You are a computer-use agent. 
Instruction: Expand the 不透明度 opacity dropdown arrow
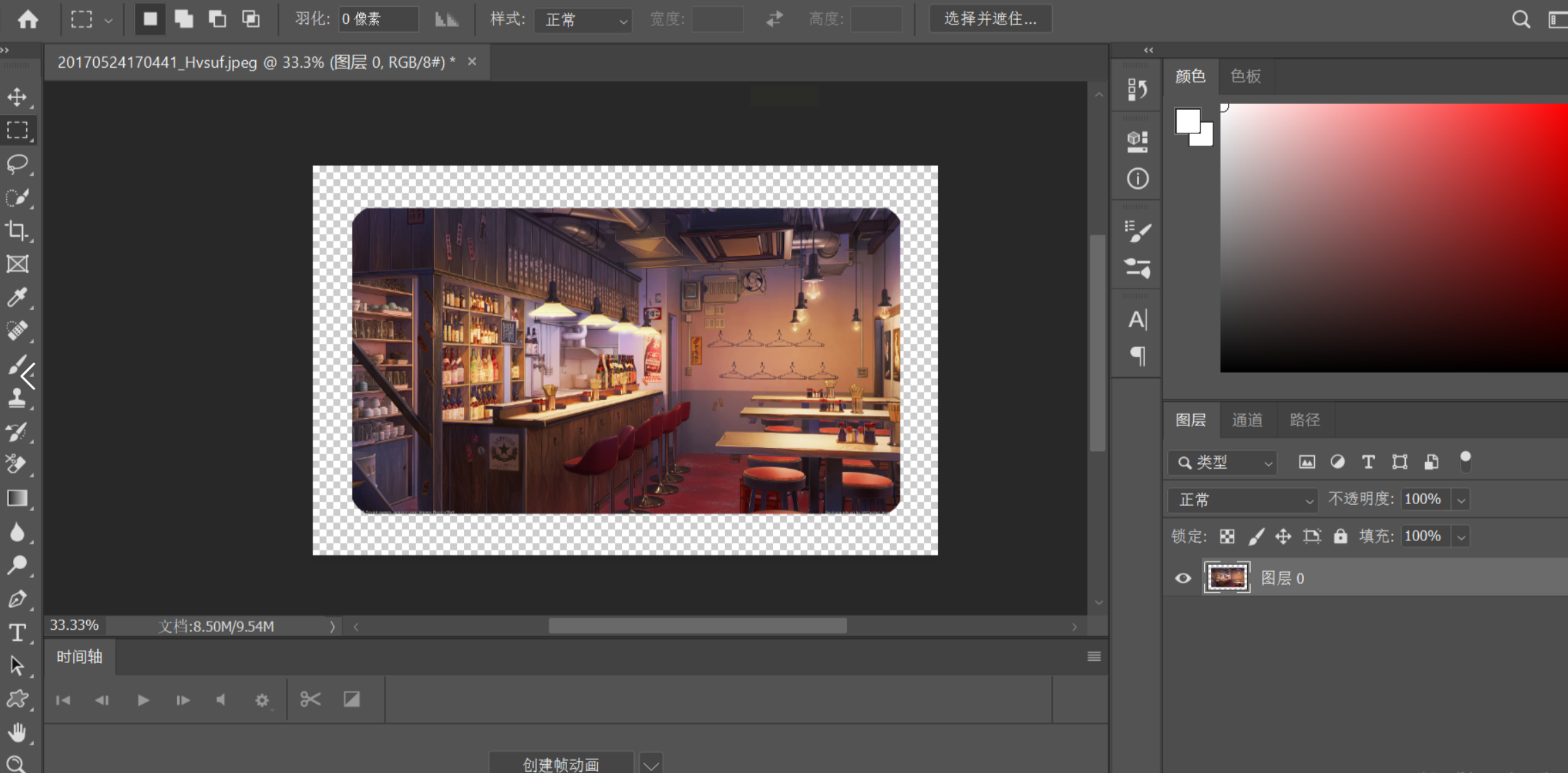point(1461,500)
